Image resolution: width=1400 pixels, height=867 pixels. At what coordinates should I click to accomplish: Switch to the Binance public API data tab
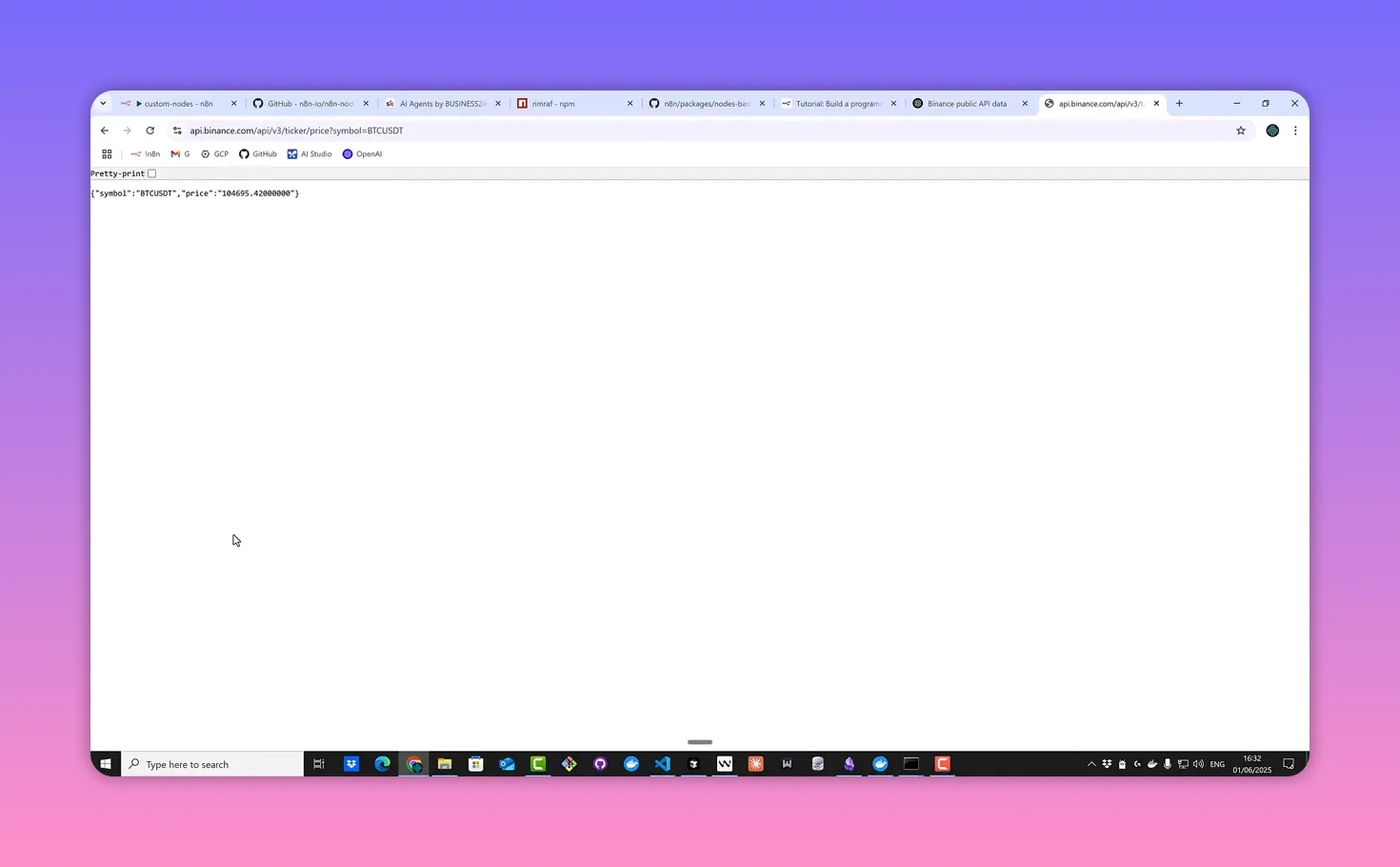tap(966, 104)
